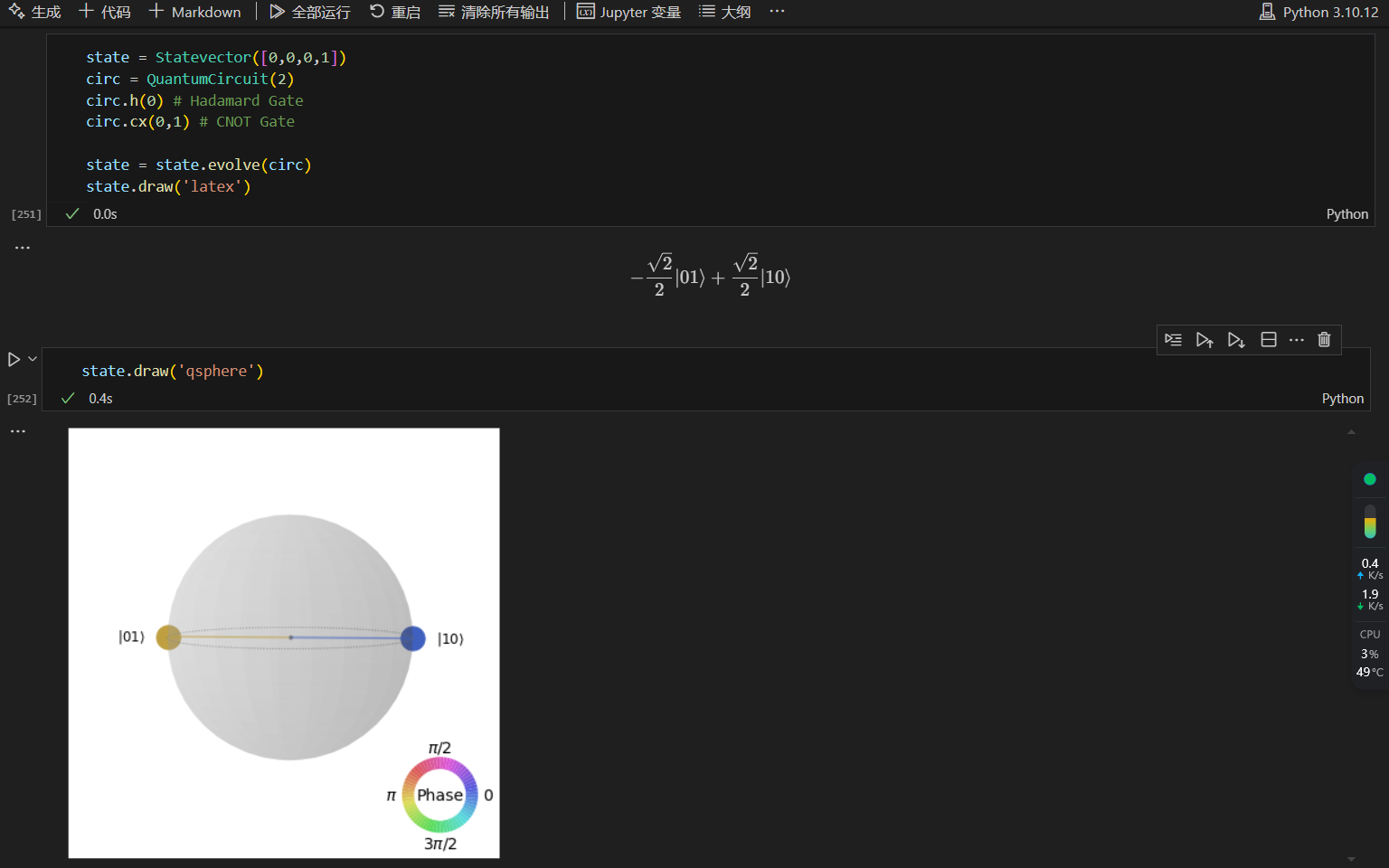1389x868 pixels.
Task: Click the qsphere plot image output
Action: (x=284, y=643)
